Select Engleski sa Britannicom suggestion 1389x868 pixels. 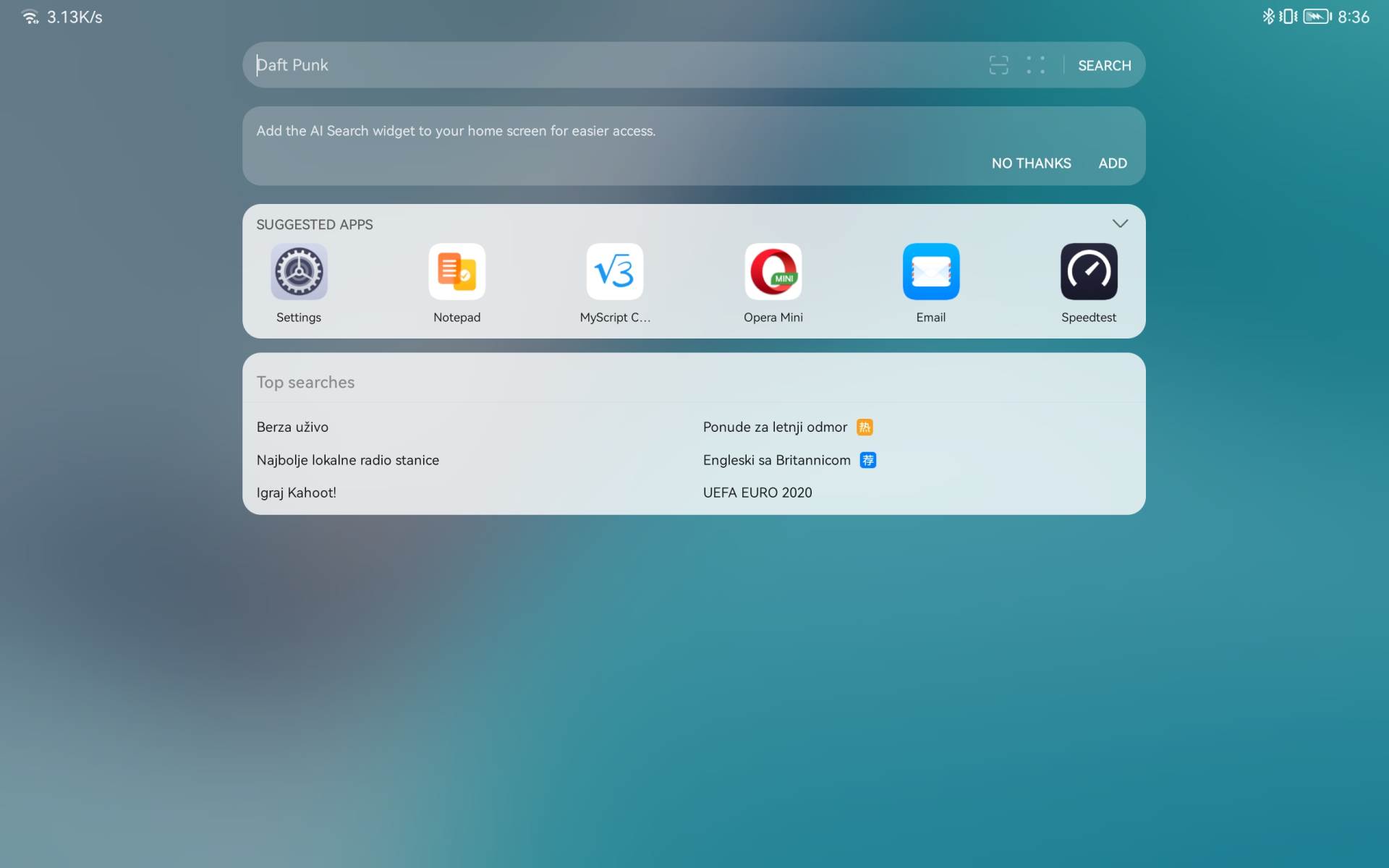[x=776, y=460]
